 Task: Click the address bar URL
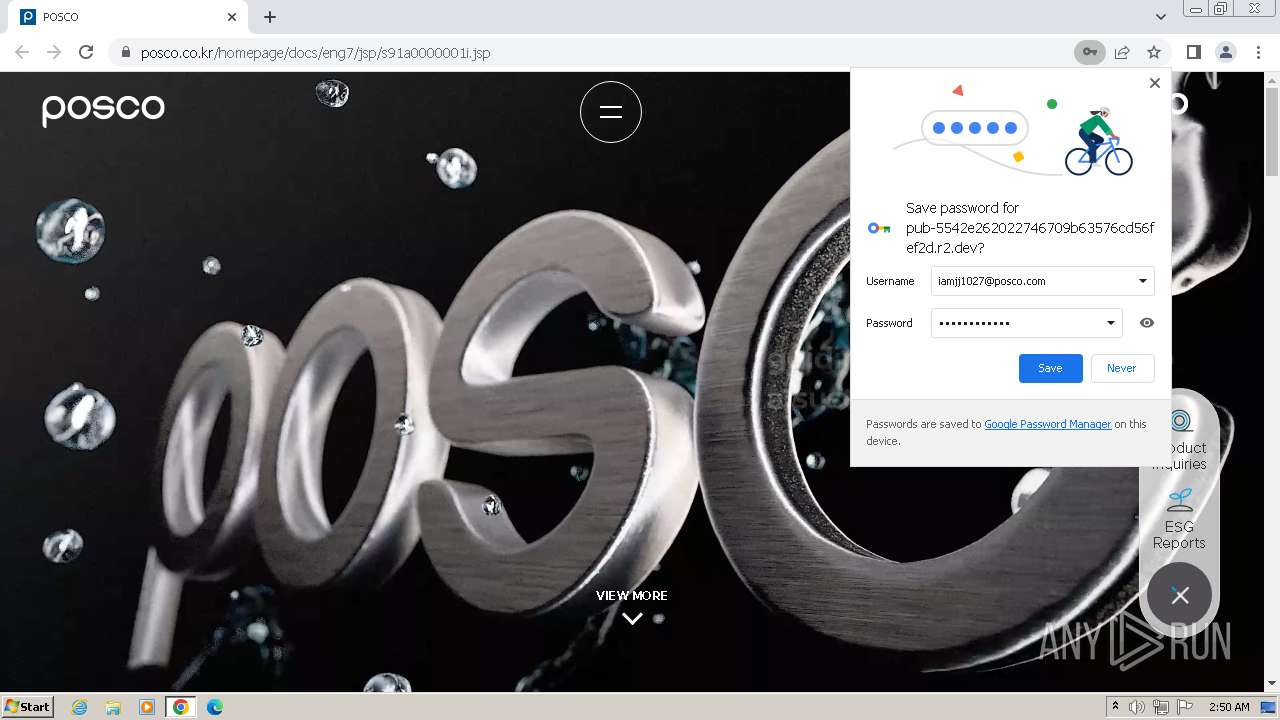(x=315, y=52)
